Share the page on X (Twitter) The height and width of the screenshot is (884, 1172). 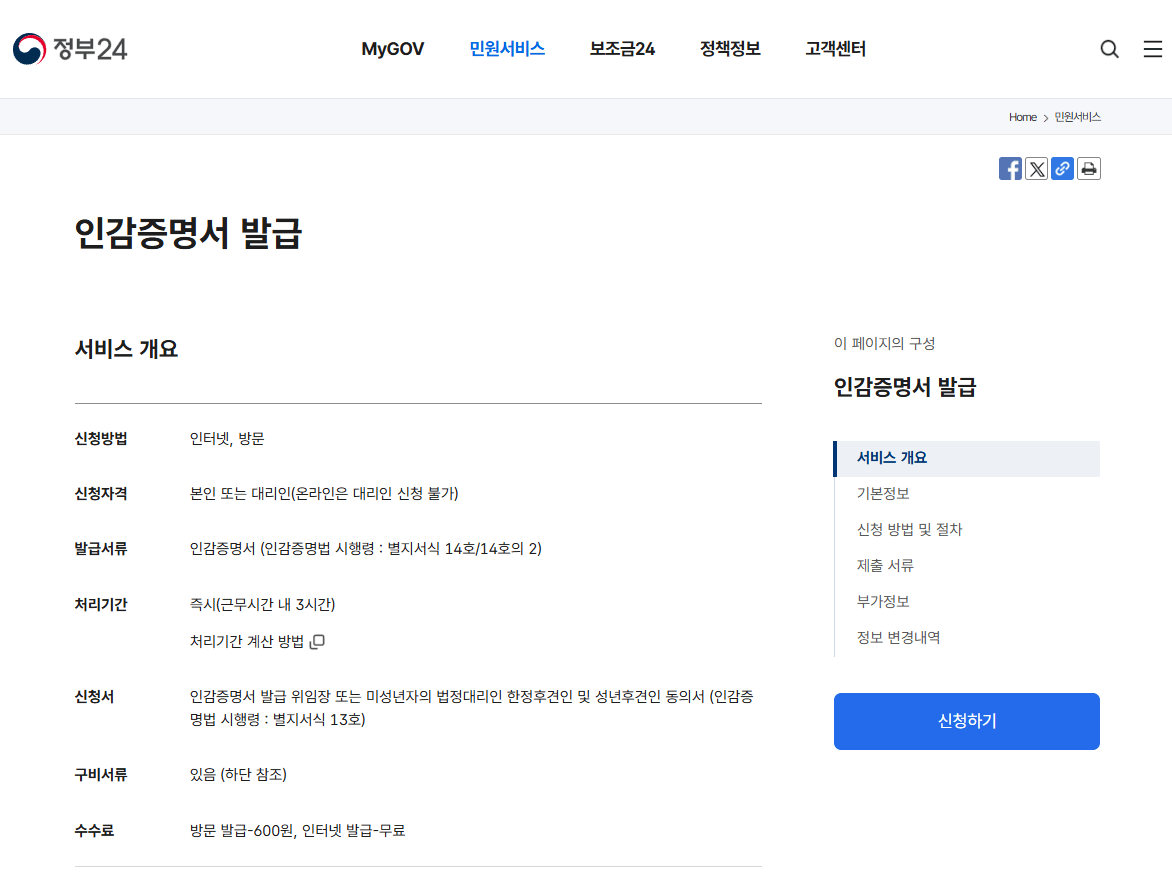(x=1036, y=168)
